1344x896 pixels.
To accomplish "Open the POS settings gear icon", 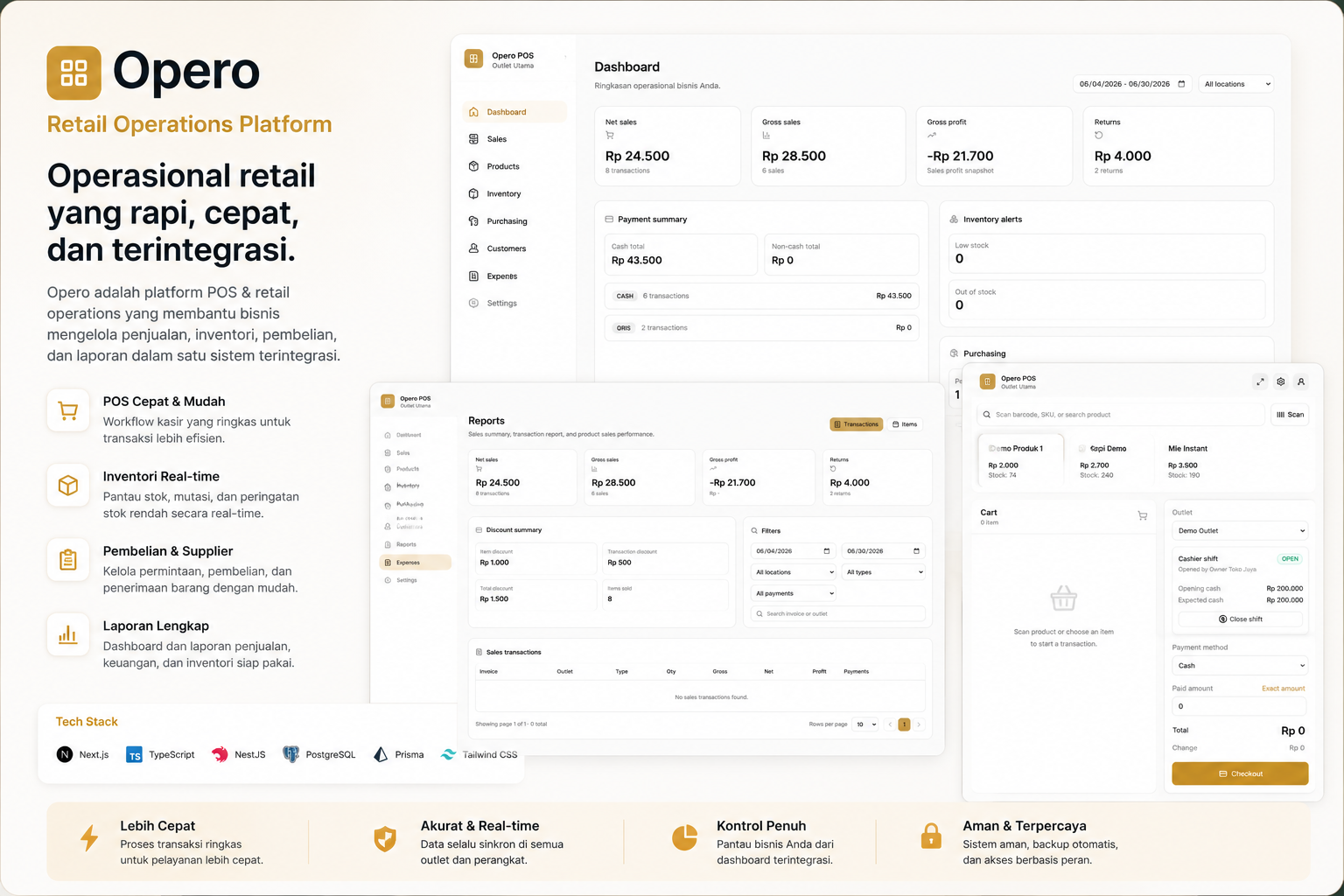I will (x=1281, y=381).
